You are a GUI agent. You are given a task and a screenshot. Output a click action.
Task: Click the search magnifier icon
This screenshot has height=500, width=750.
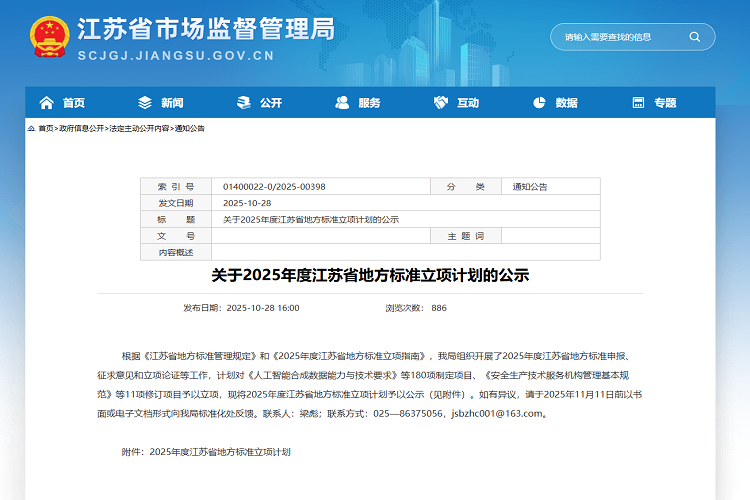[694, 37]
